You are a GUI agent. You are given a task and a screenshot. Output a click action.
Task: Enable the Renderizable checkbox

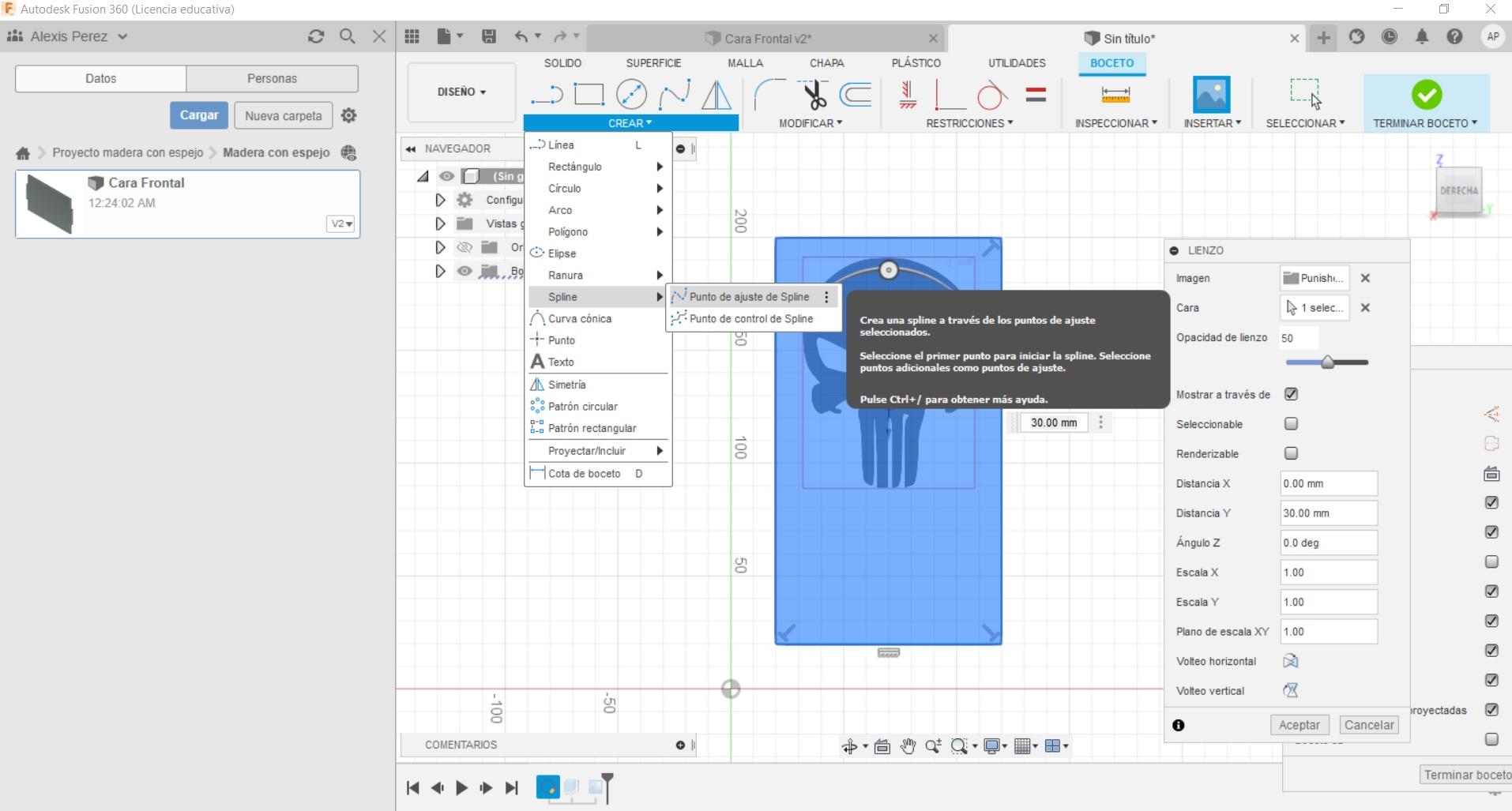[x=1291, y=453]
